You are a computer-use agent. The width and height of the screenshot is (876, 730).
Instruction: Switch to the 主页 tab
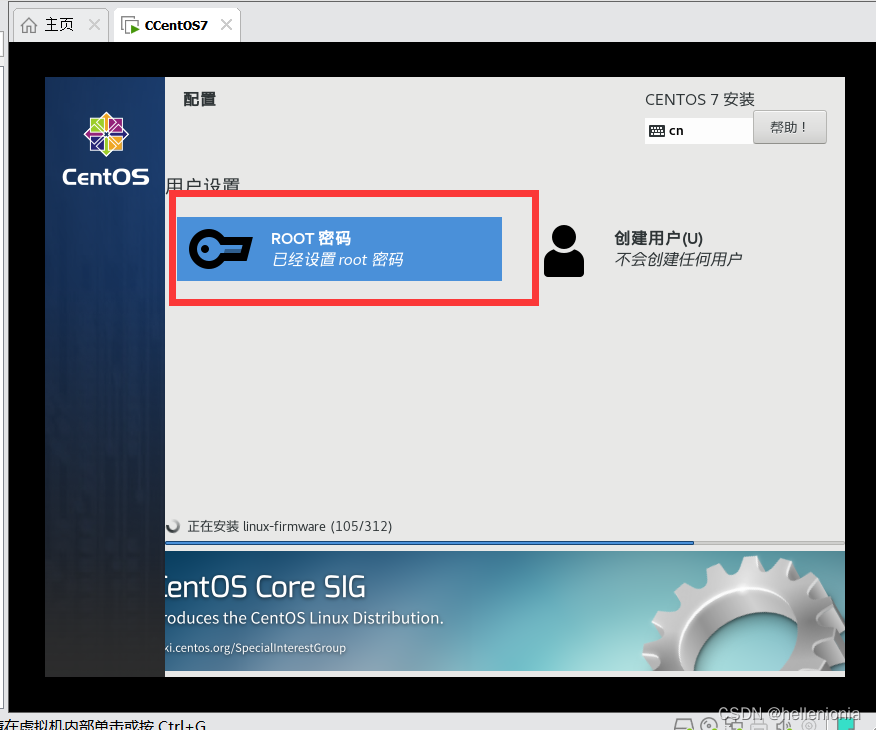click(50, 24)
